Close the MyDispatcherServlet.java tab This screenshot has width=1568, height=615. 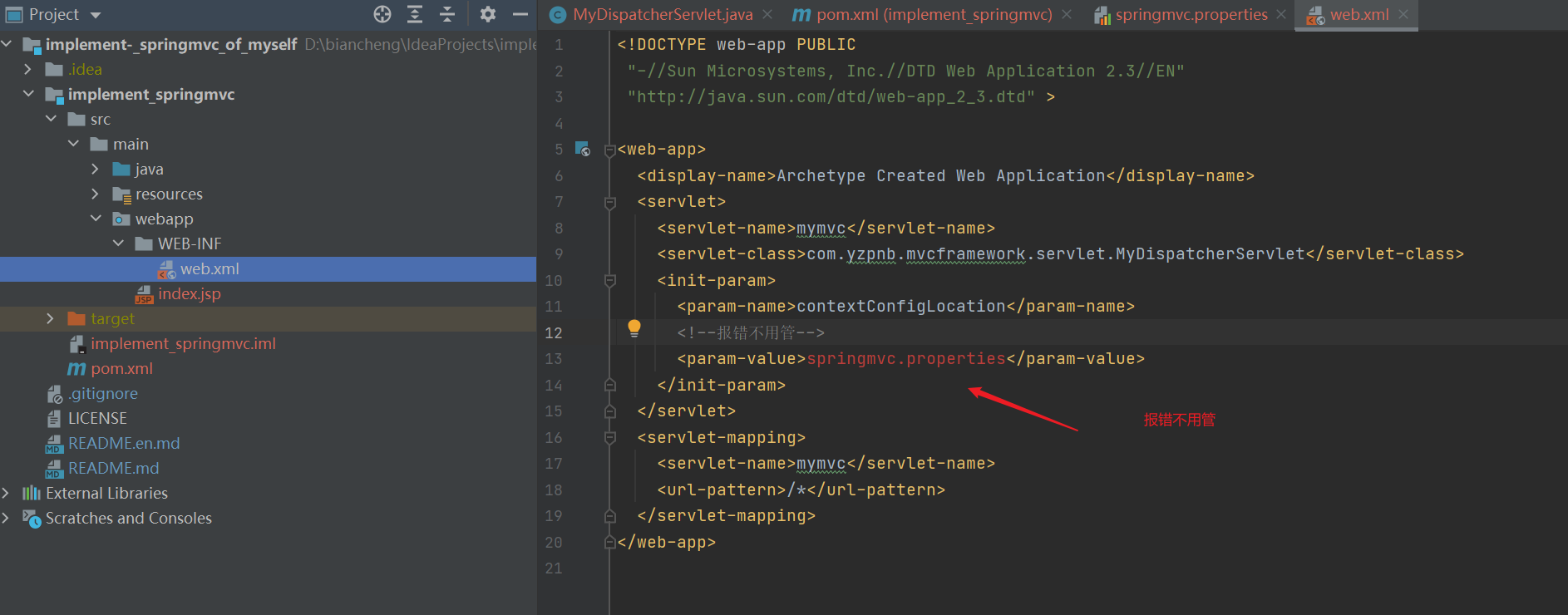pyautogui.click(x=767, y=14)
